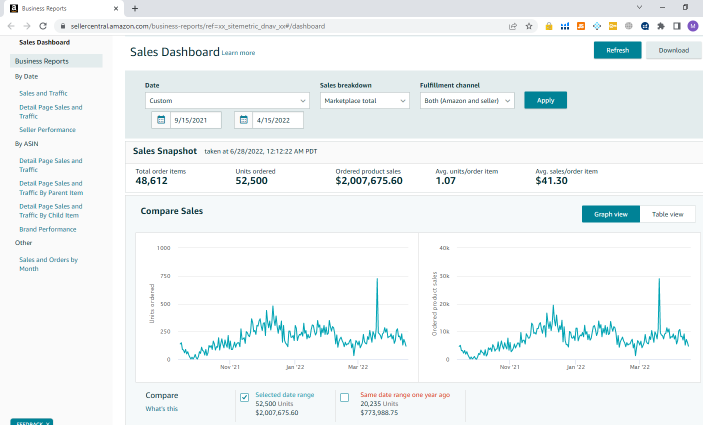The image size is (703, 425).
Task: Open the gray globe extension icon
Action: pyautogui.click(x=629, y=26)
